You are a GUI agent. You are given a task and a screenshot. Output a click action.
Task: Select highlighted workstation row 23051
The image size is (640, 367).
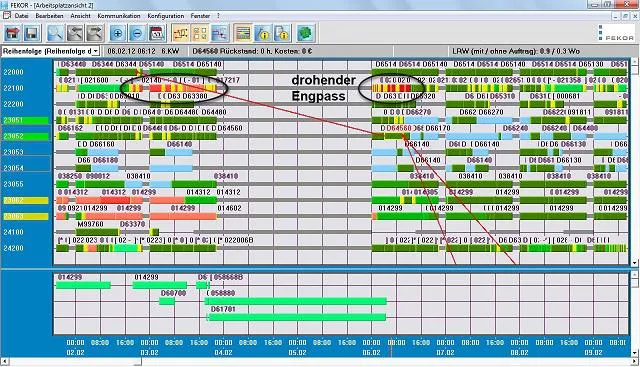click(26, 120)
